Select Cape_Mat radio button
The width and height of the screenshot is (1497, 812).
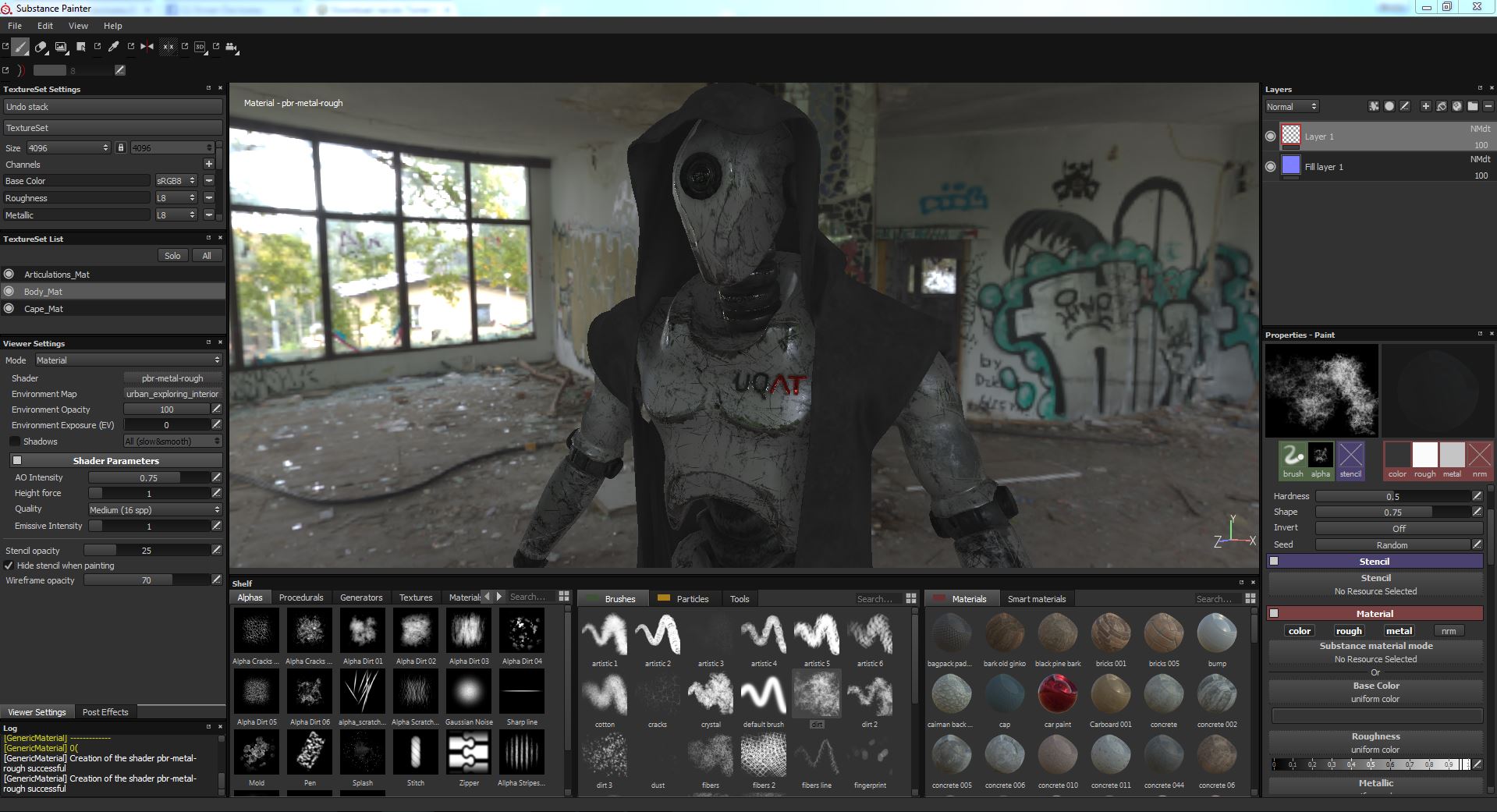9,308
